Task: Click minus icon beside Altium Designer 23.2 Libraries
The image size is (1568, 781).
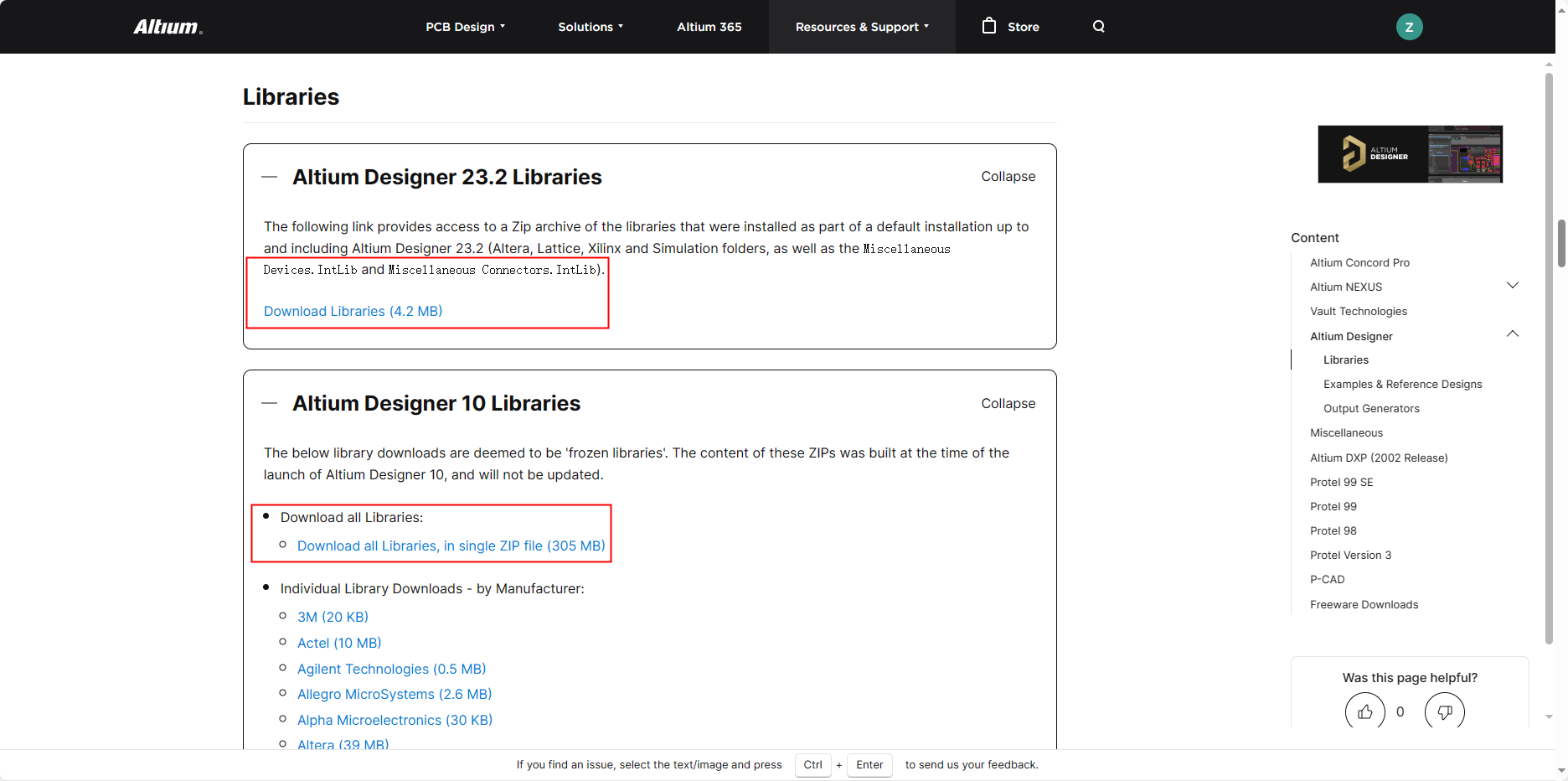Action: pyautogui.click(x=269, y=177)
